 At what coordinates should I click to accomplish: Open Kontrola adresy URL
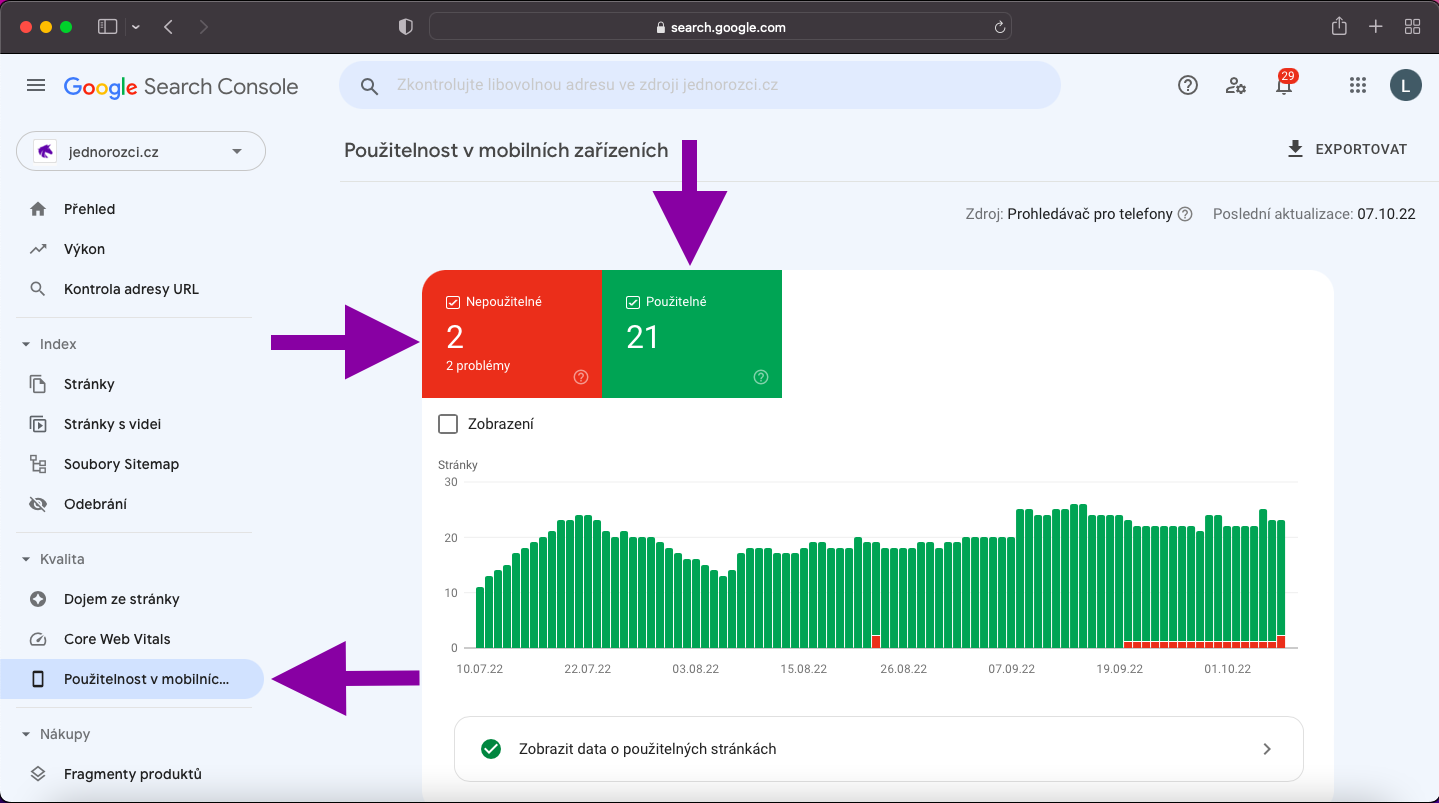[x=131, y=289]
